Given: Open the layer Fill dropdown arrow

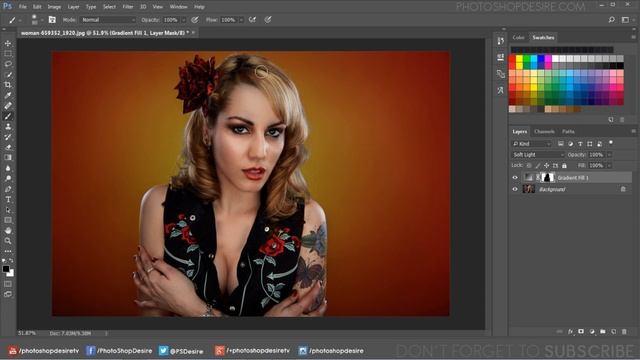Looking at the screenshot, I should click(x=609, y=165).
